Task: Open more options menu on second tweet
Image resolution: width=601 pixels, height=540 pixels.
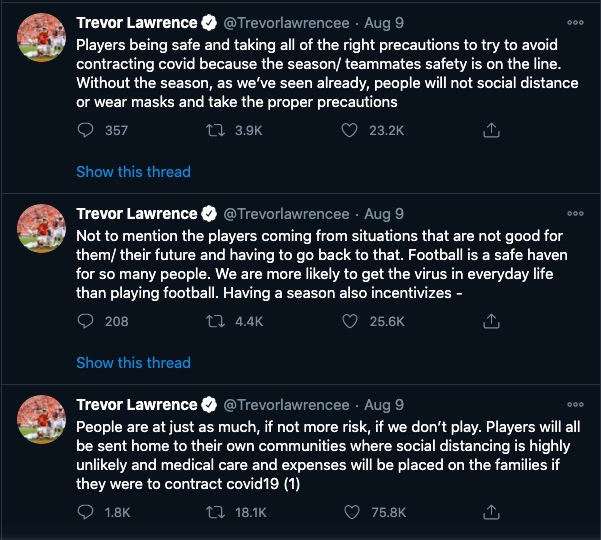Action: click(x=575, y=213)
